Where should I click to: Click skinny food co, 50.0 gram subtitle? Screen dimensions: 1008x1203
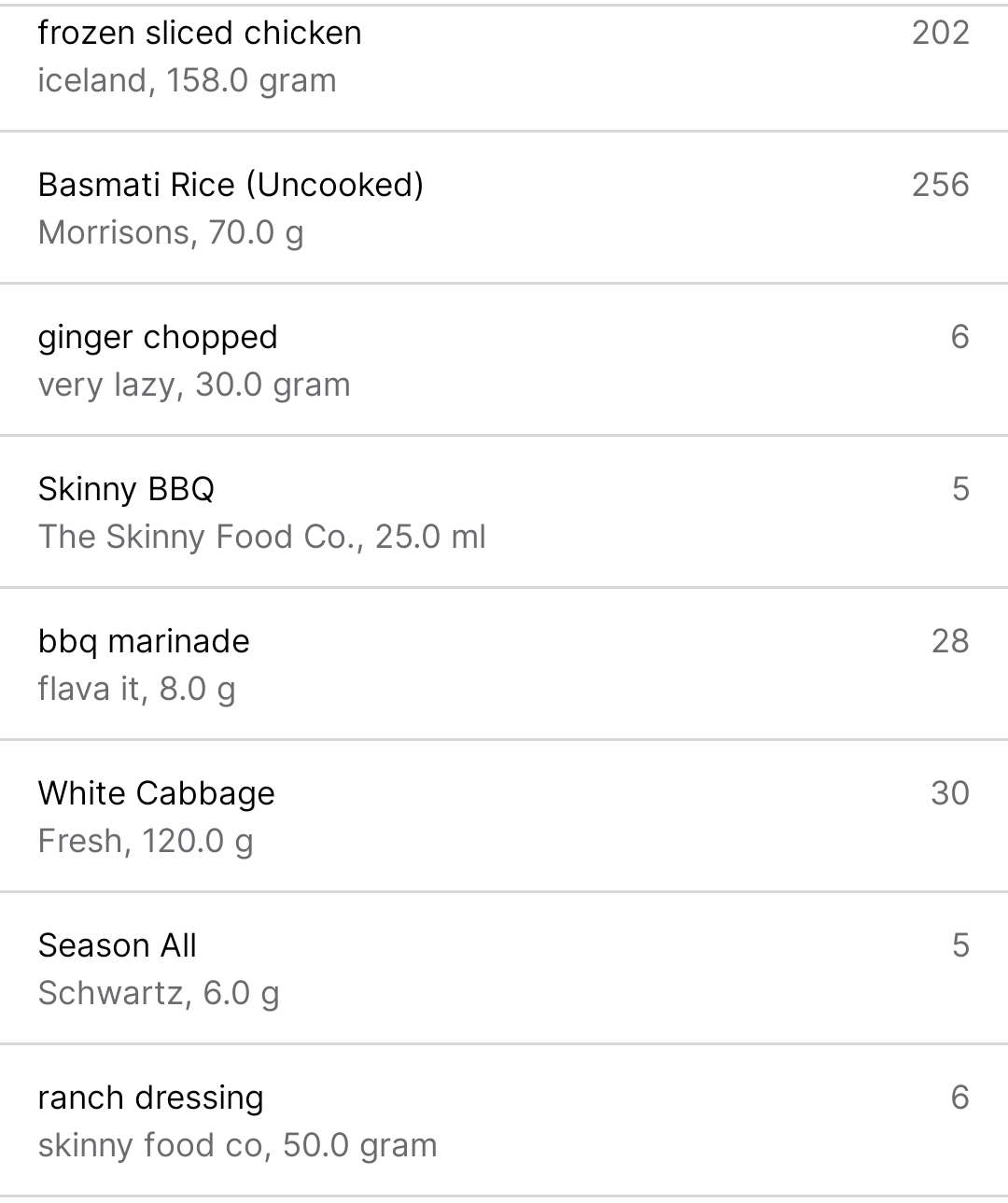click(237, 1145)
